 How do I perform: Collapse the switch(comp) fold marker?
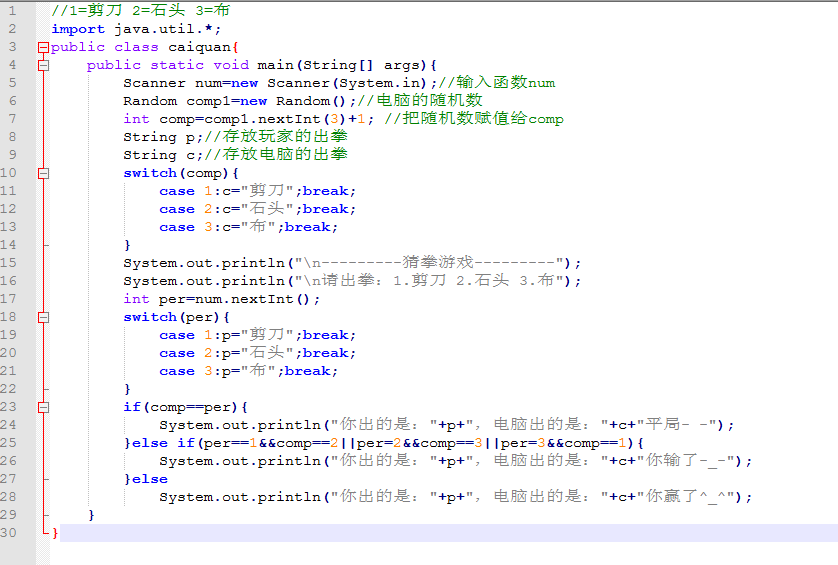pyautogui.click(x=43, y=174)
